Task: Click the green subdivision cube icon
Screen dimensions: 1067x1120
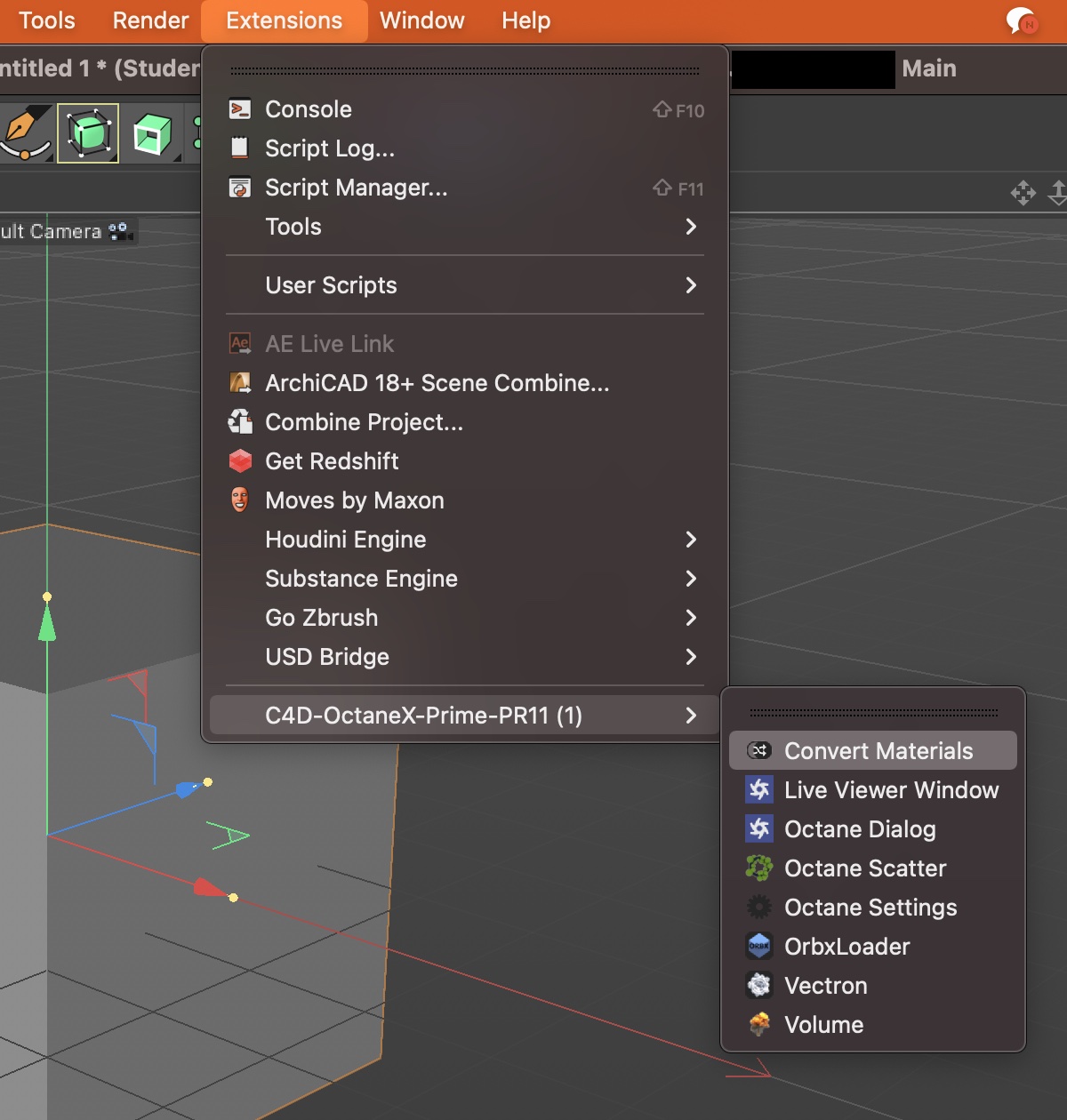Action: 152,134
